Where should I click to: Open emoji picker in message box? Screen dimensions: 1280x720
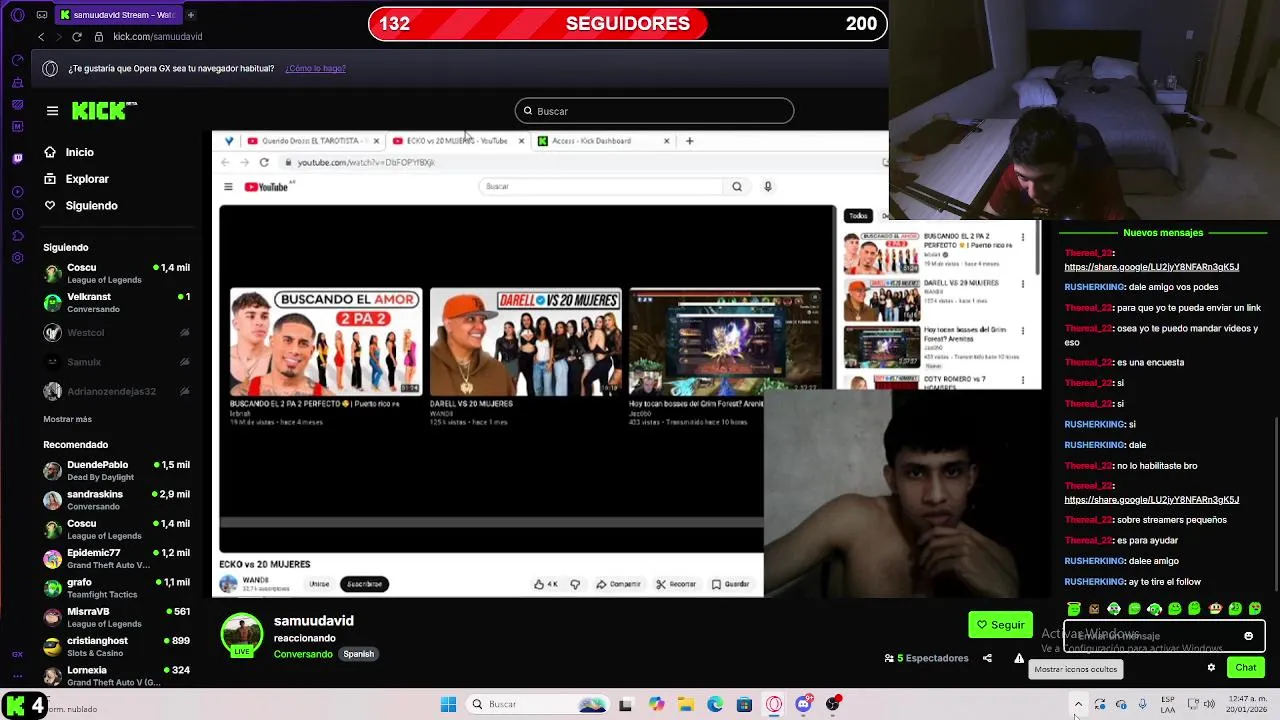(x=1248, y=636)
